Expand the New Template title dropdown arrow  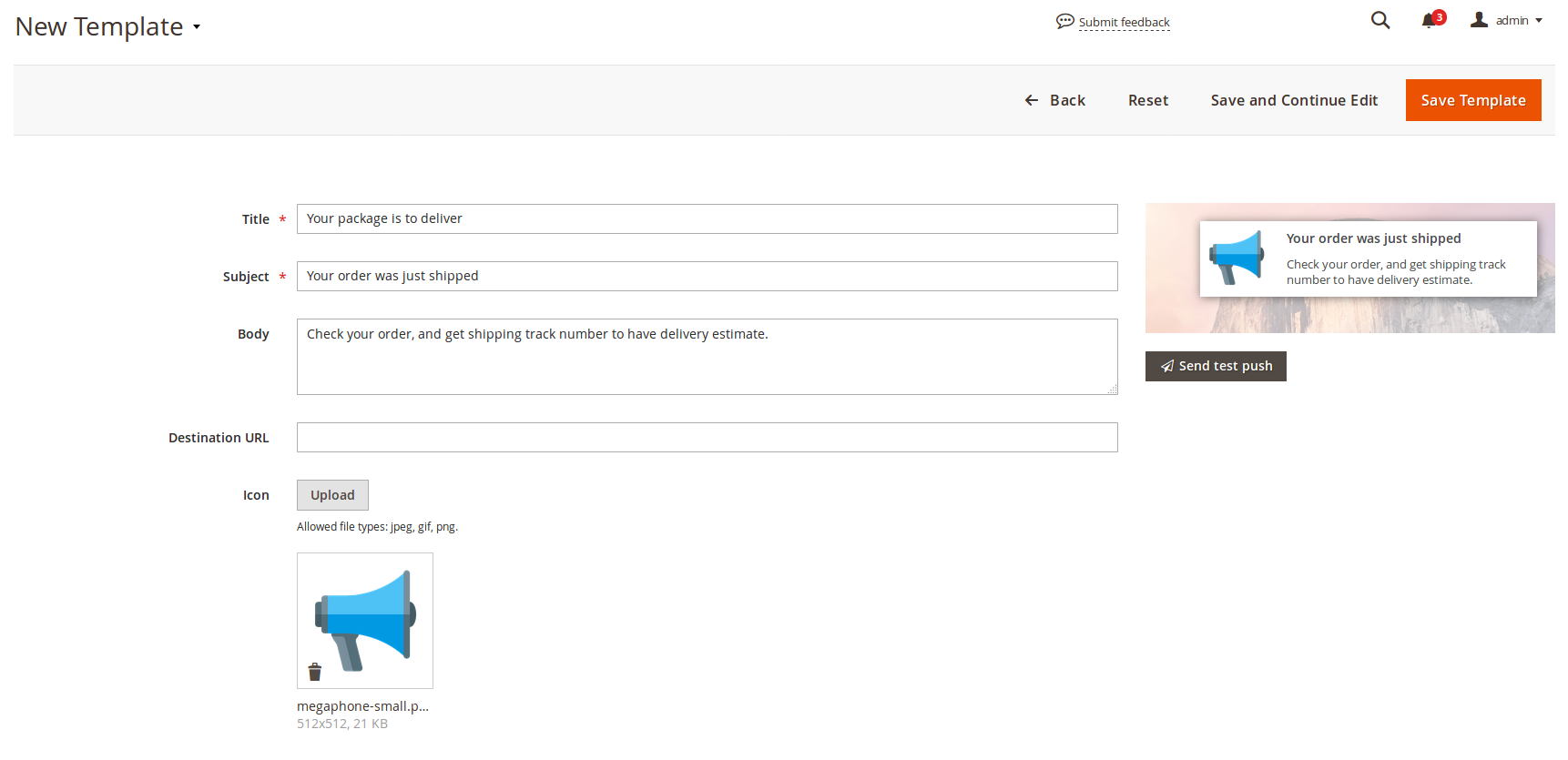pos(197,27)
